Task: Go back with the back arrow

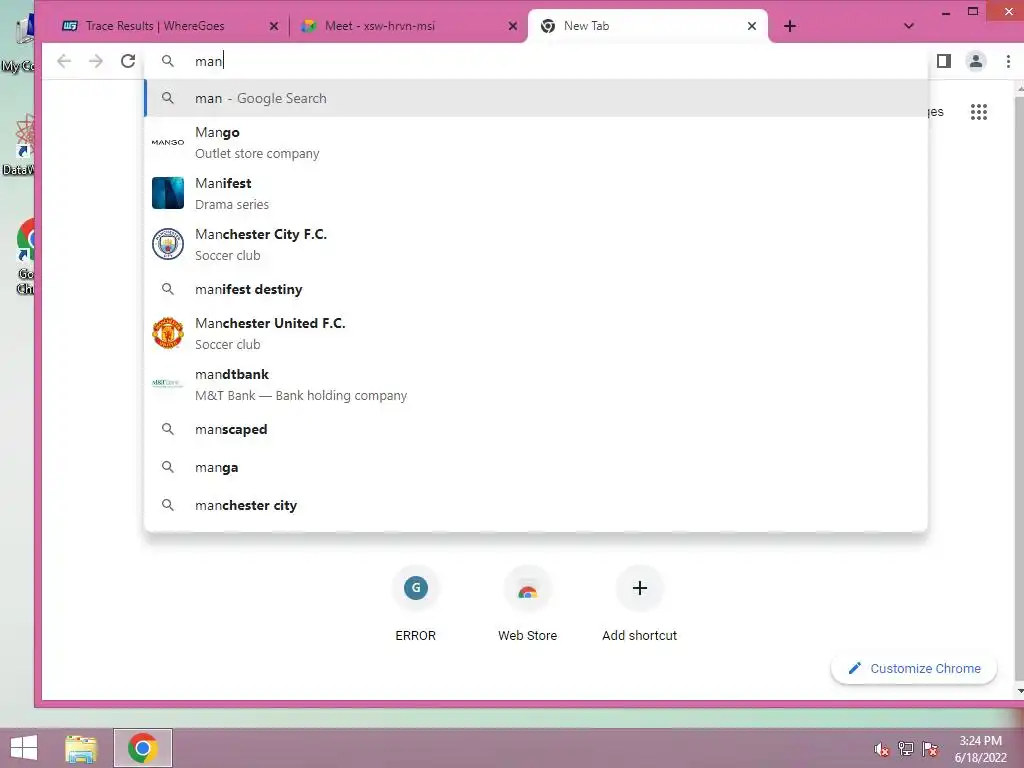Action: 64,61
